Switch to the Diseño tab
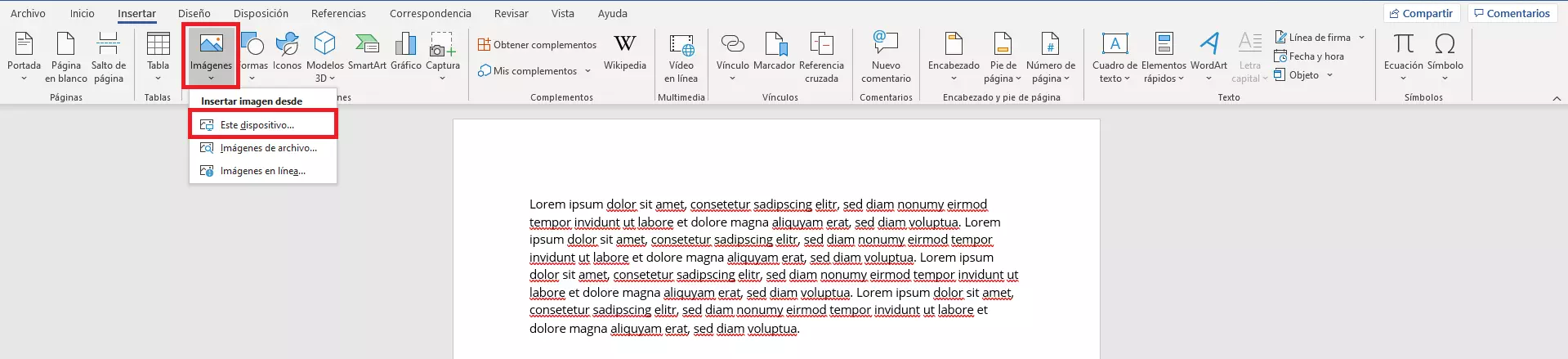This screenshot has height=359, width=1568. point(194,13)
